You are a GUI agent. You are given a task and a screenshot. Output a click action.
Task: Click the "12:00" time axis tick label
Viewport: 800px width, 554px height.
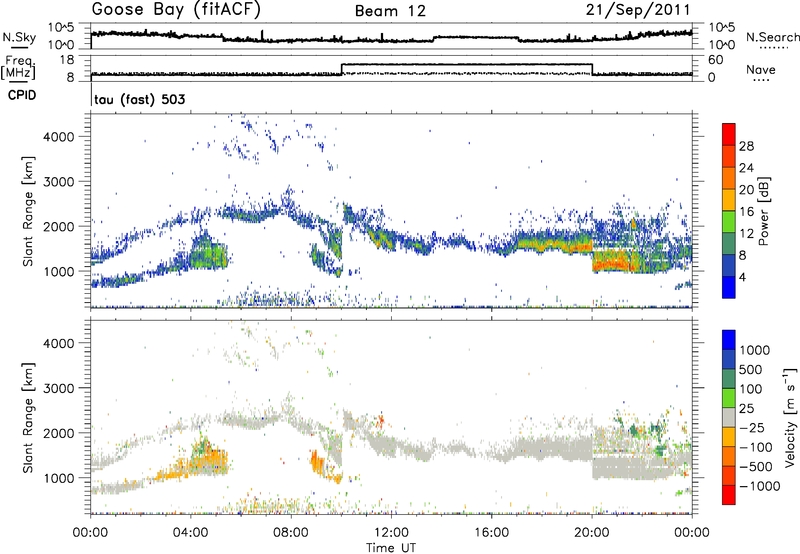(x=391, y=533)
